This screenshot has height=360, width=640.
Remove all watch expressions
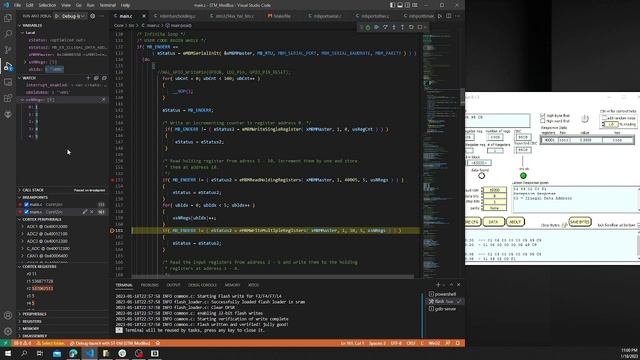pyautogui.click(x=104, y=78)
